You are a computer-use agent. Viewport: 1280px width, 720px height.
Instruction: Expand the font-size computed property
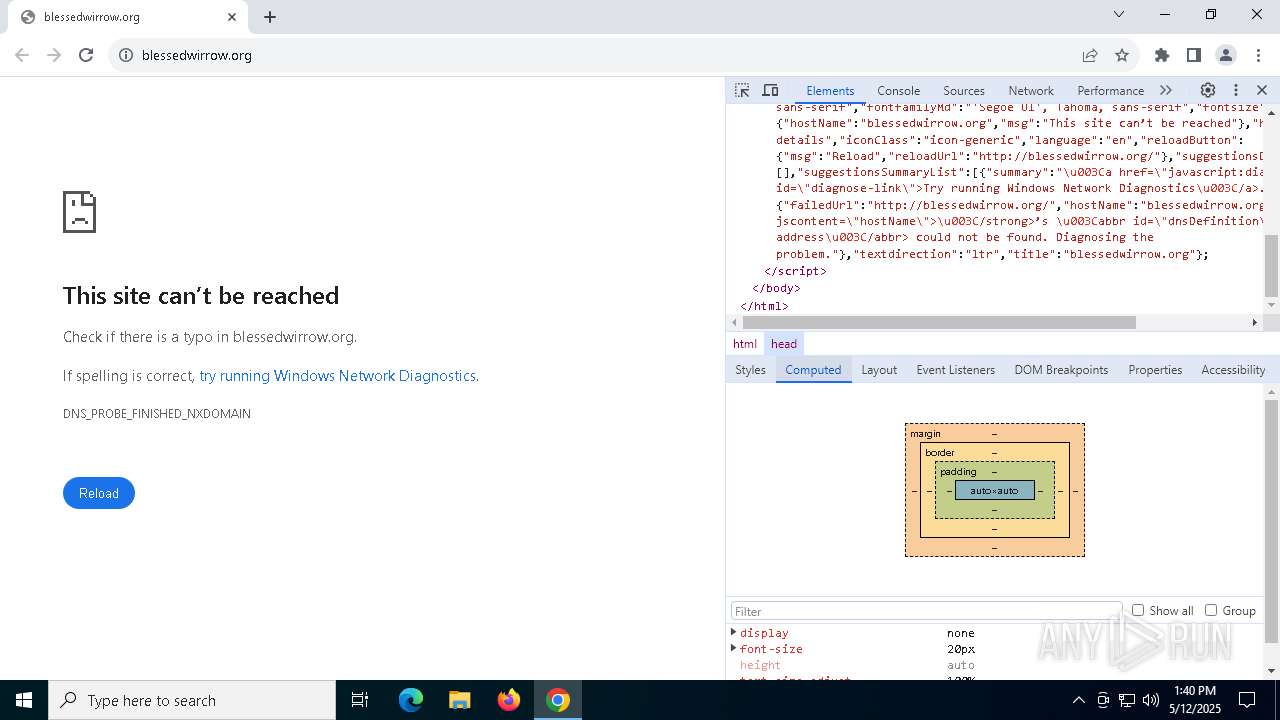tap(733, 648)
